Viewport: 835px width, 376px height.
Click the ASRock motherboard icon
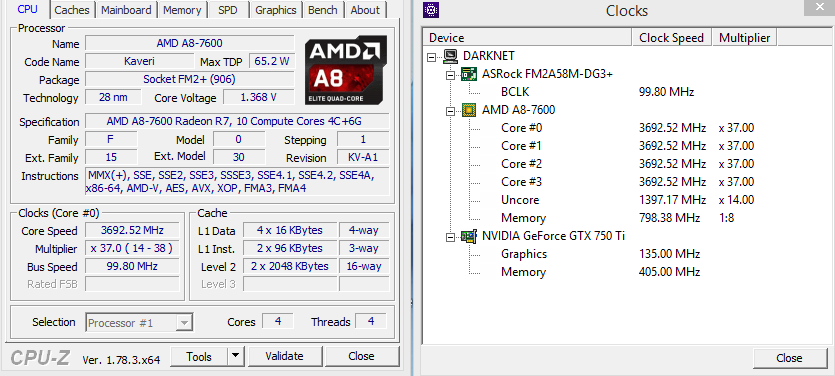click(469, 74)
